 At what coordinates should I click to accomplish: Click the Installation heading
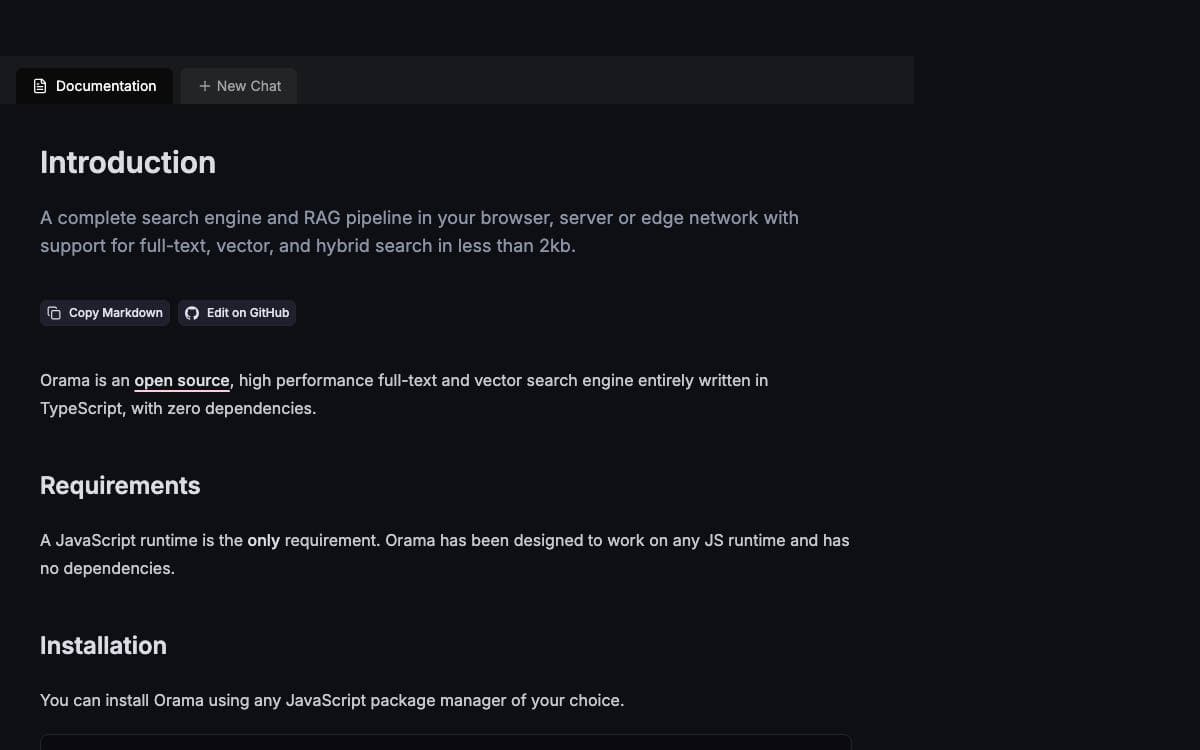(103, 646)
